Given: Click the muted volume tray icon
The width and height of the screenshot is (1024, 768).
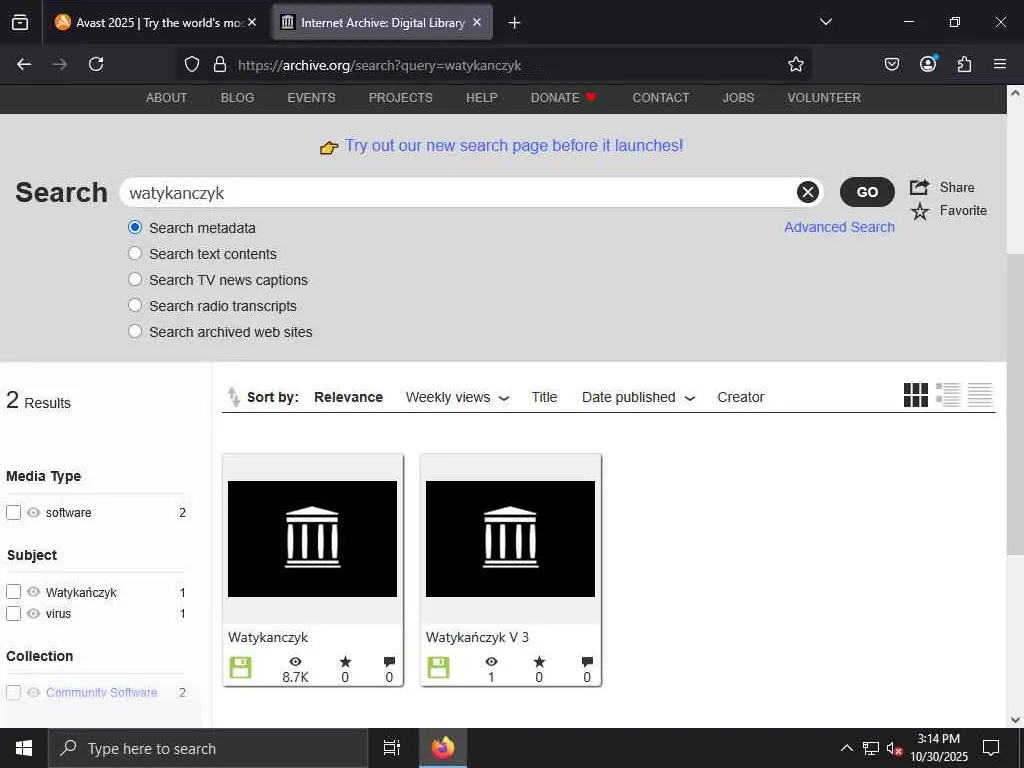Looking at the screenshot, I should point(894,748).
